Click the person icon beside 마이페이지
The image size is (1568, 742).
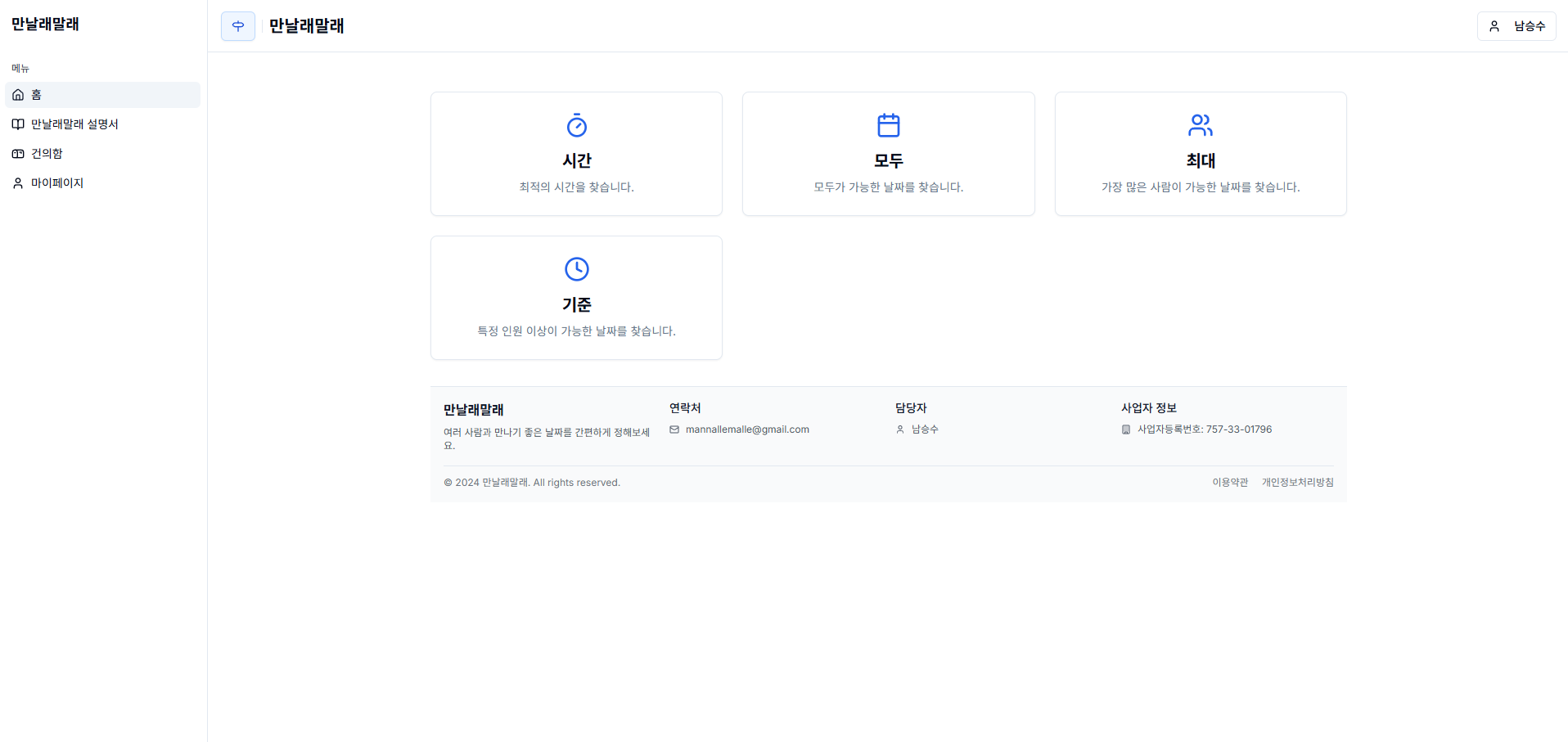click(x=18, y=183)
